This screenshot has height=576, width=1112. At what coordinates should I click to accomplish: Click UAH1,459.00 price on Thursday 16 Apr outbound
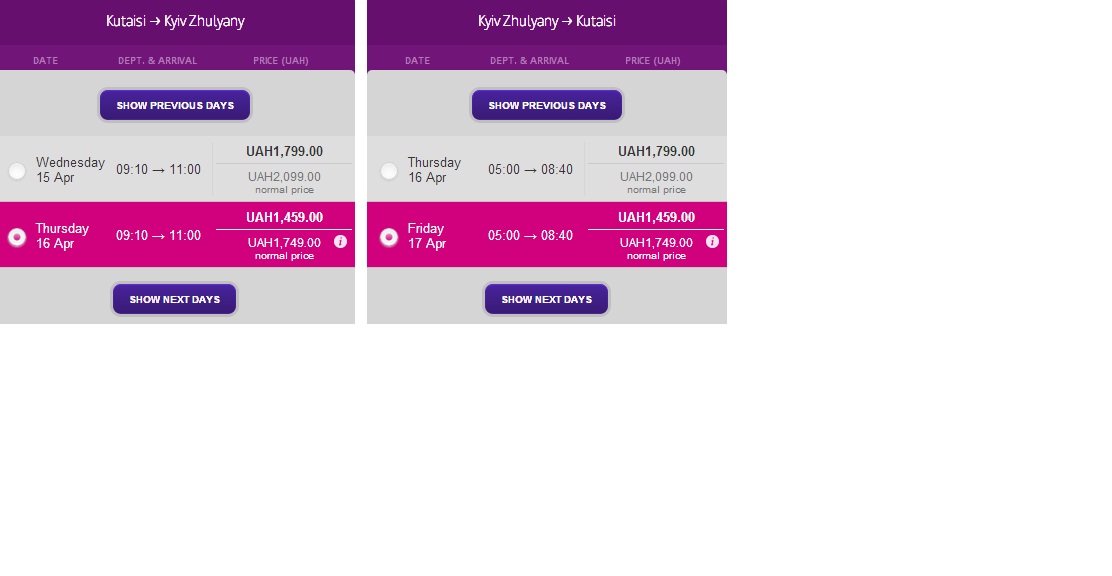click(x=284, y=218)
